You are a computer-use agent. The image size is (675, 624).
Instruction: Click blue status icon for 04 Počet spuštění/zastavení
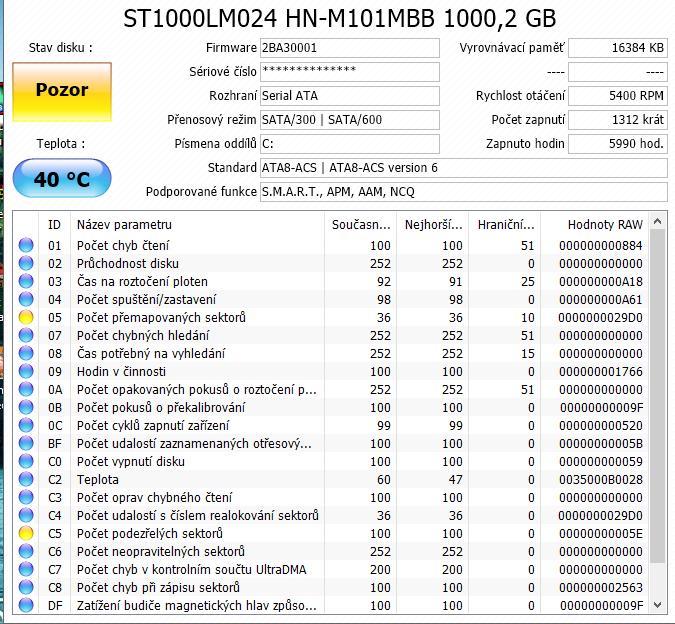(26, 300)
